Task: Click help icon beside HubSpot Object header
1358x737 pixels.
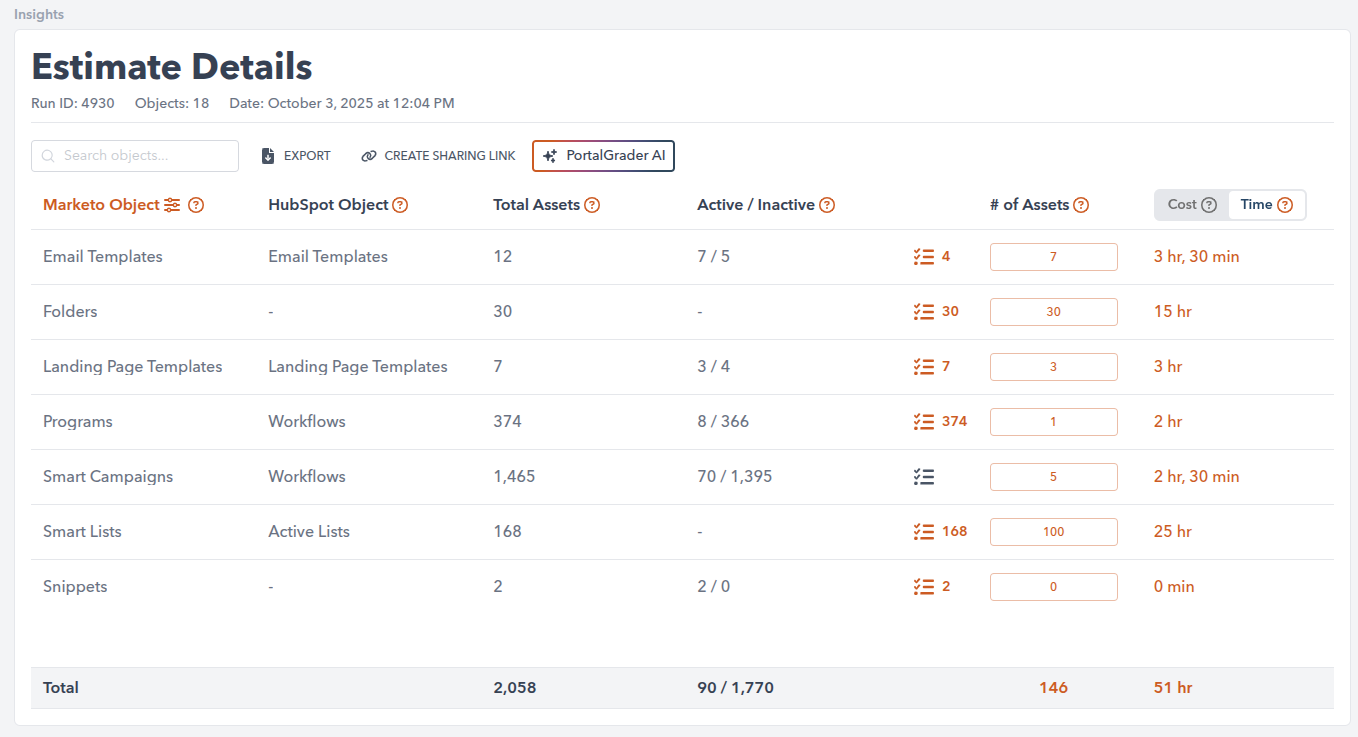Action: click(400, 205)
